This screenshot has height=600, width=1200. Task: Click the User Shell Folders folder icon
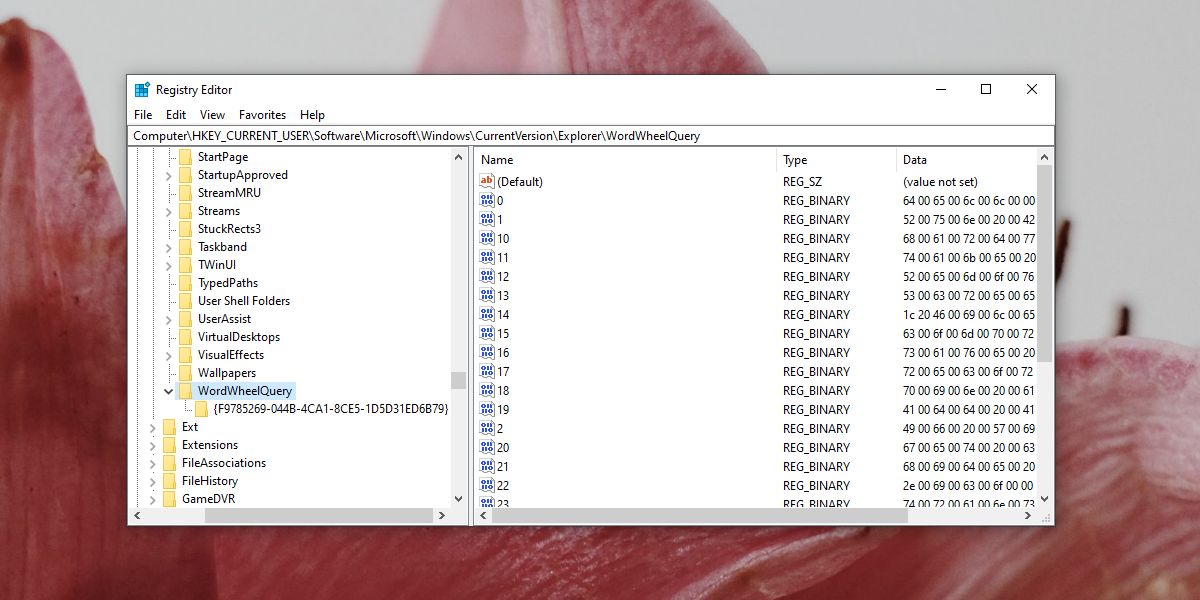pyautogui.click(x=185, y=301)
